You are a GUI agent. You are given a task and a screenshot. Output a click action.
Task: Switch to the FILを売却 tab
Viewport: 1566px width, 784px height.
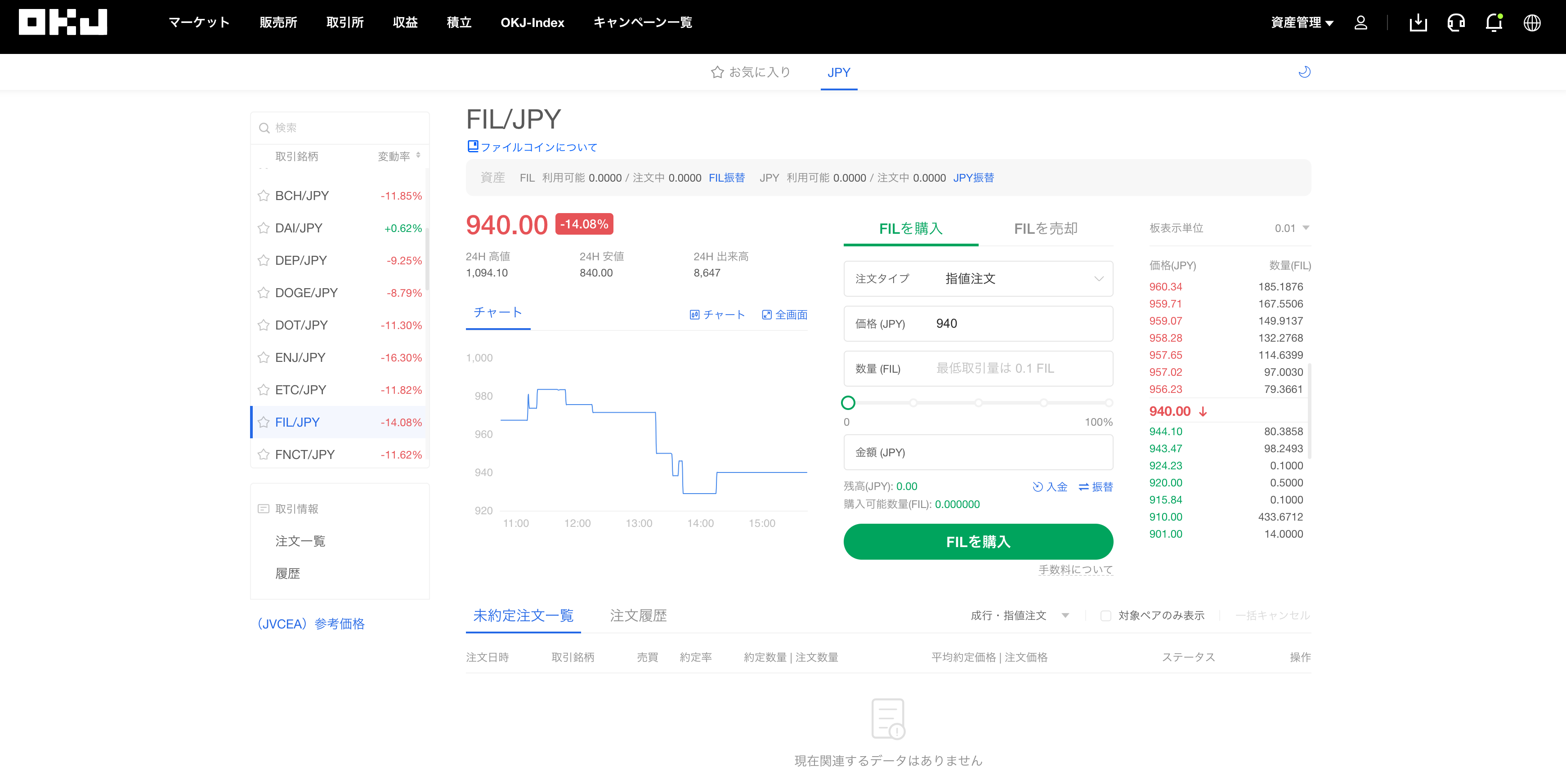(x=1045, y=228)
